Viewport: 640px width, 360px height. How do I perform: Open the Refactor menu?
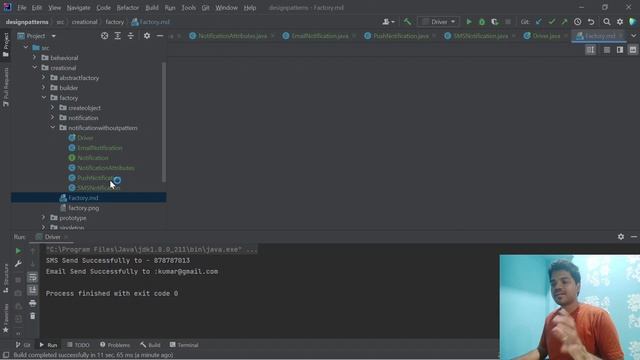(128, 8)
